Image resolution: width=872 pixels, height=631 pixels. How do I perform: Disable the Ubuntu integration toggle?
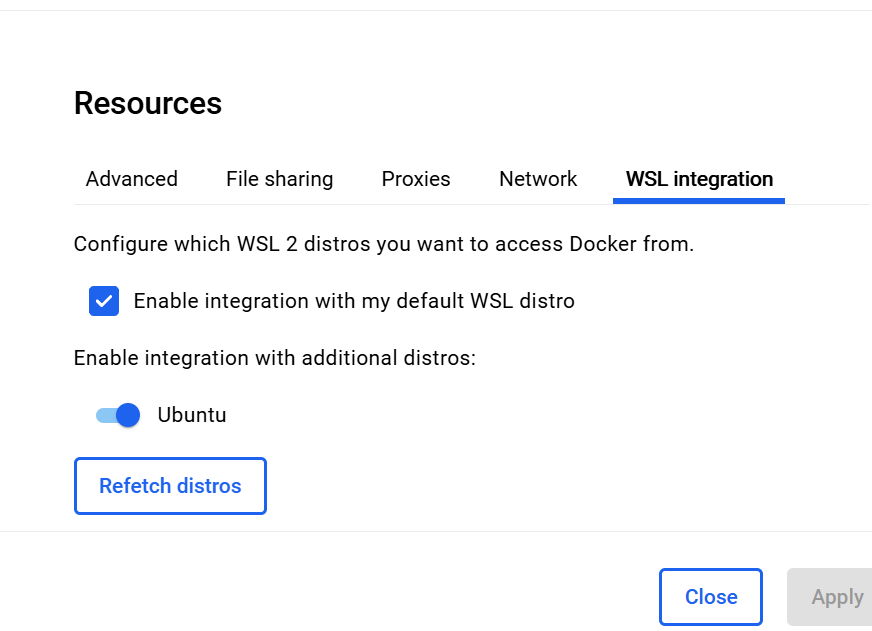118,415
